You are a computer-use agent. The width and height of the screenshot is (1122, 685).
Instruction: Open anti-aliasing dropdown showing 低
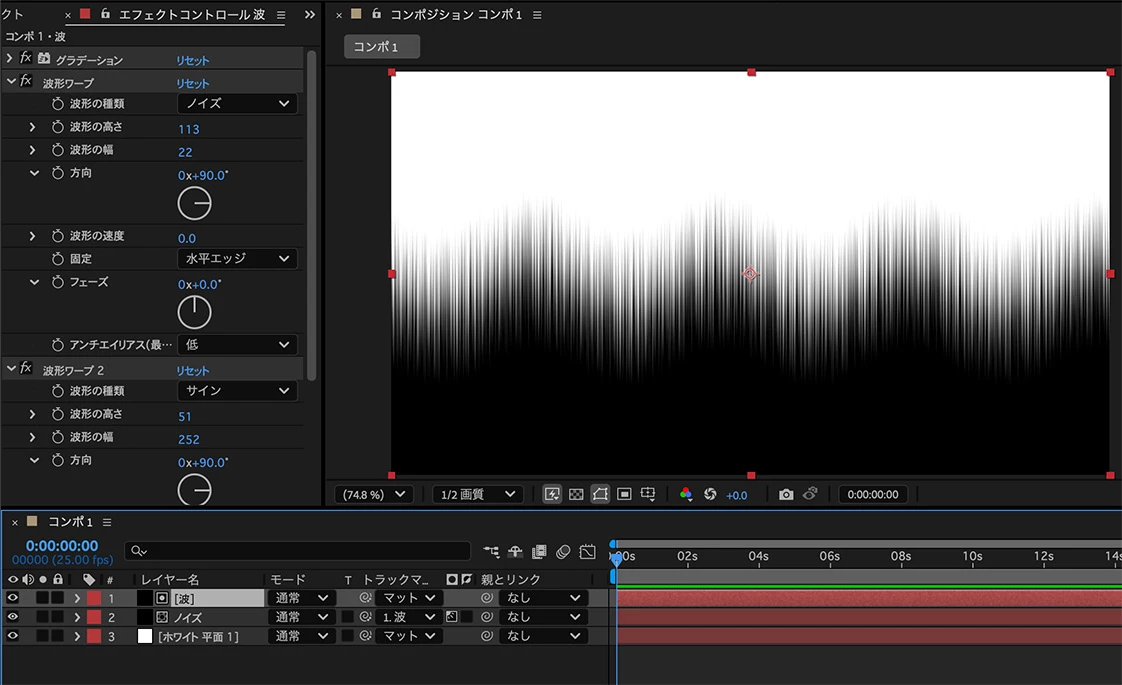coord(237,345)
